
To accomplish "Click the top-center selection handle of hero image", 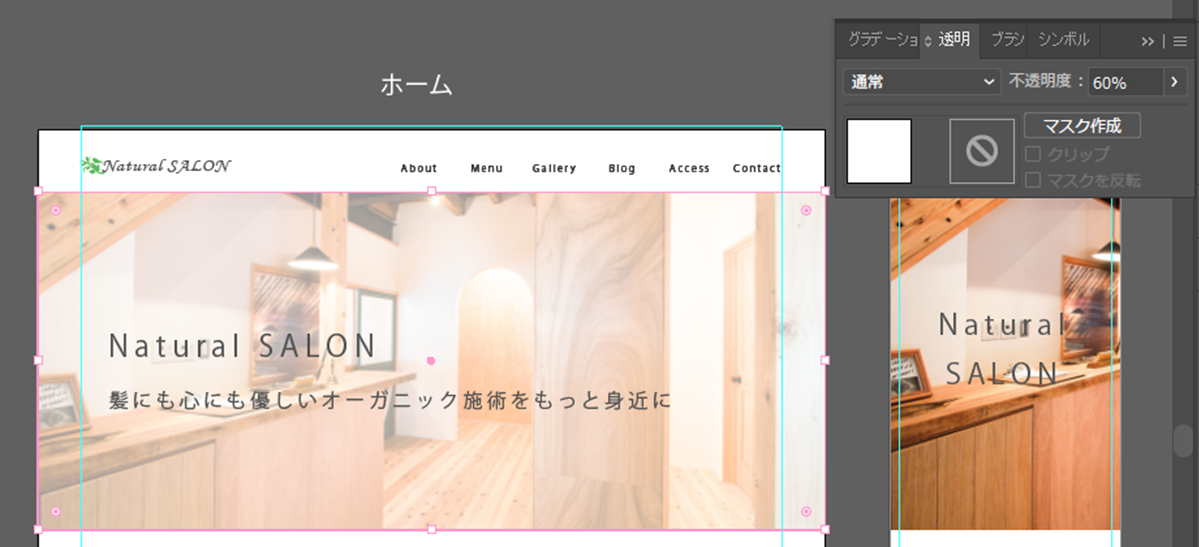I will [x=431, y=190].
